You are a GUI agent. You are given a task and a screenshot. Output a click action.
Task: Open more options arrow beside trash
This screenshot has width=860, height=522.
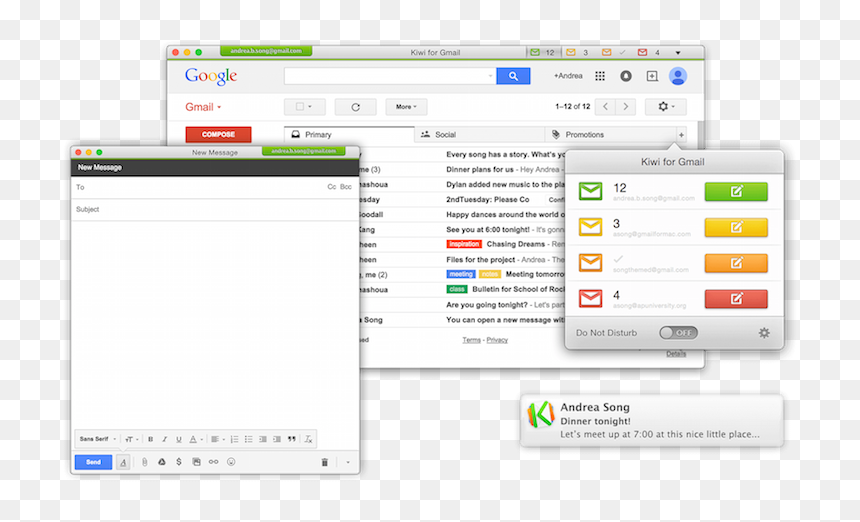[x=348, y=462]
